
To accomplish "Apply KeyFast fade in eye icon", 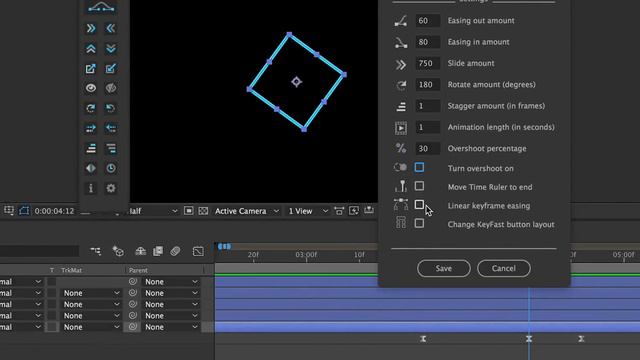I will 91,88.
